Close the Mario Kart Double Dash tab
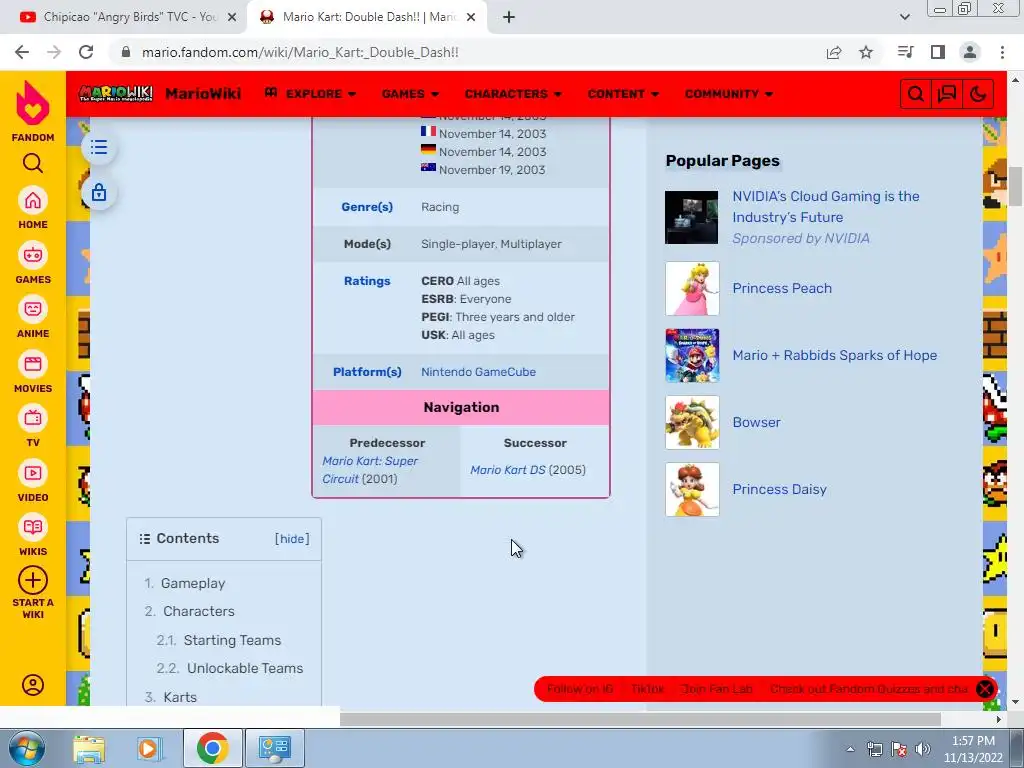The width and height of the screenshot is (1024, 768). pyautogui.click(x=472, y=18)
